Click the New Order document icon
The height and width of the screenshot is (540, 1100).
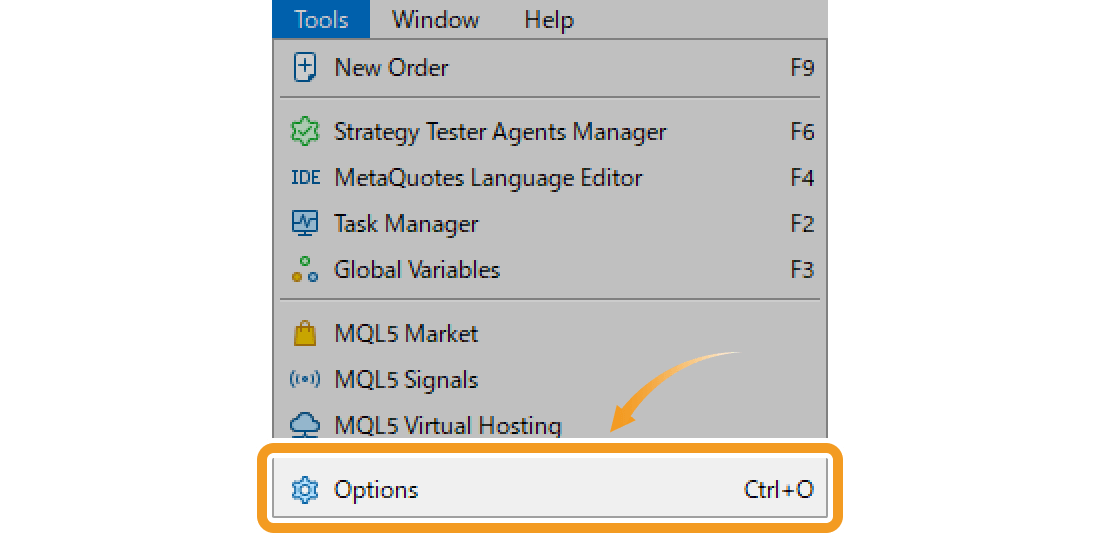304,68
